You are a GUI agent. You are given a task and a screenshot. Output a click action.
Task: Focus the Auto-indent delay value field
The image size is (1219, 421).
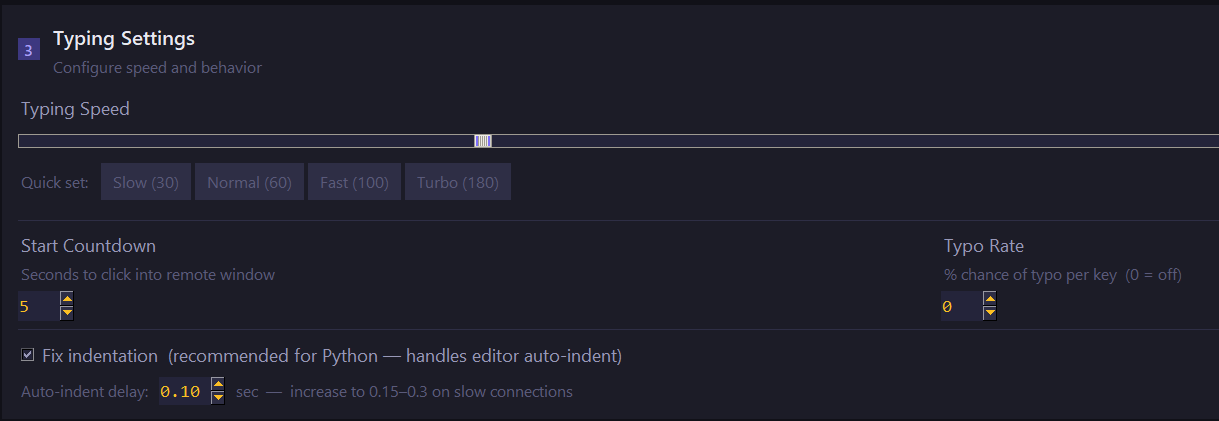tap(183, 391)
